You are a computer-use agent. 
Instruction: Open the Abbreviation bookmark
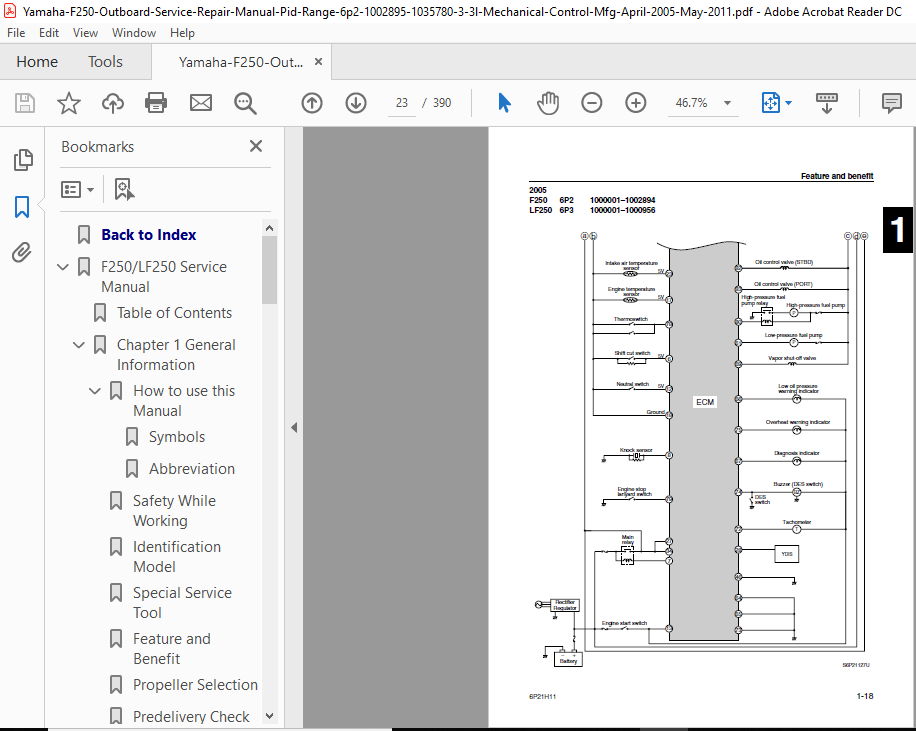tap(192, 469)
